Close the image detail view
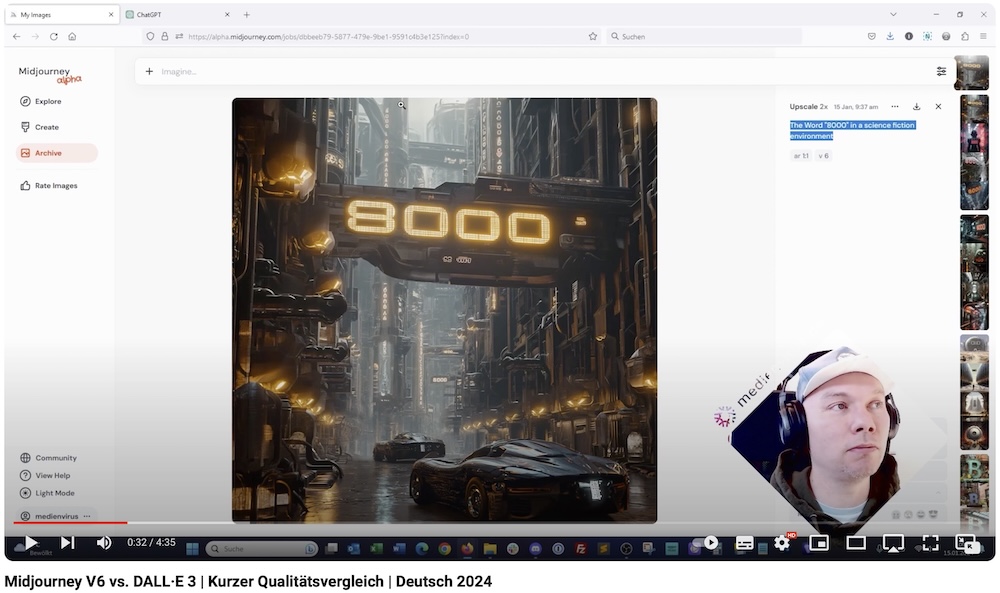 click(x=938, y=106)
